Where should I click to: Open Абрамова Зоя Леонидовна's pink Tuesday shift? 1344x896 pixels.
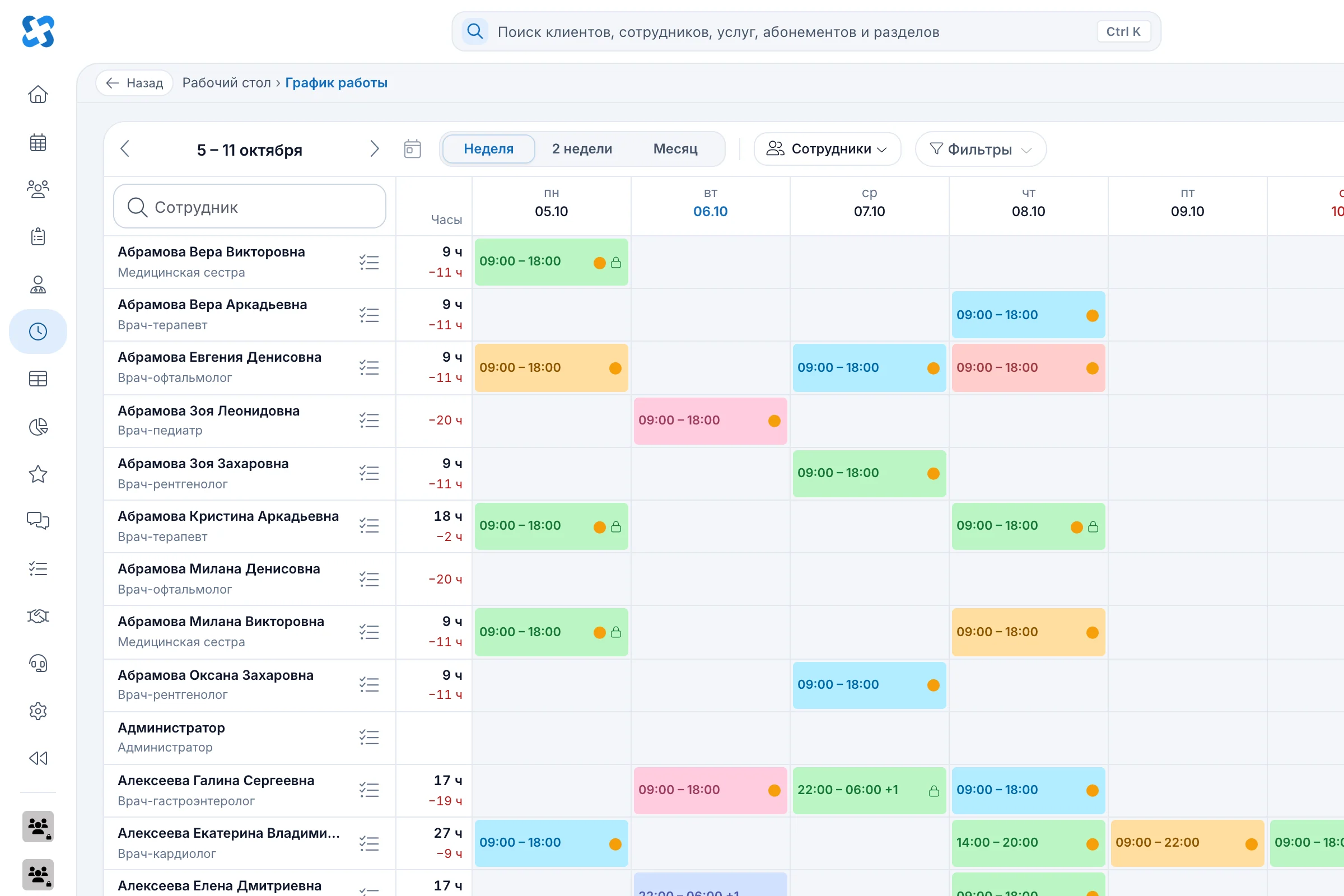click(x=710, y=421)
